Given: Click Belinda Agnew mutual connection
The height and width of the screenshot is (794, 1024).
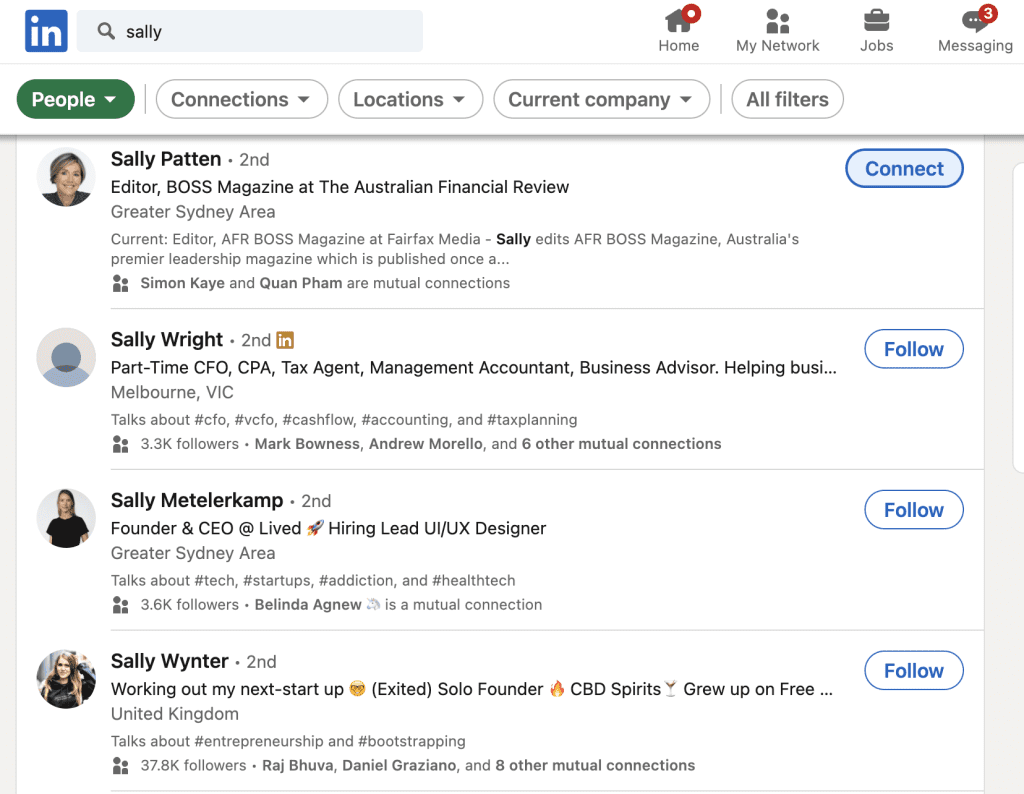Looking at the screenshot, I should coord(308,605).
